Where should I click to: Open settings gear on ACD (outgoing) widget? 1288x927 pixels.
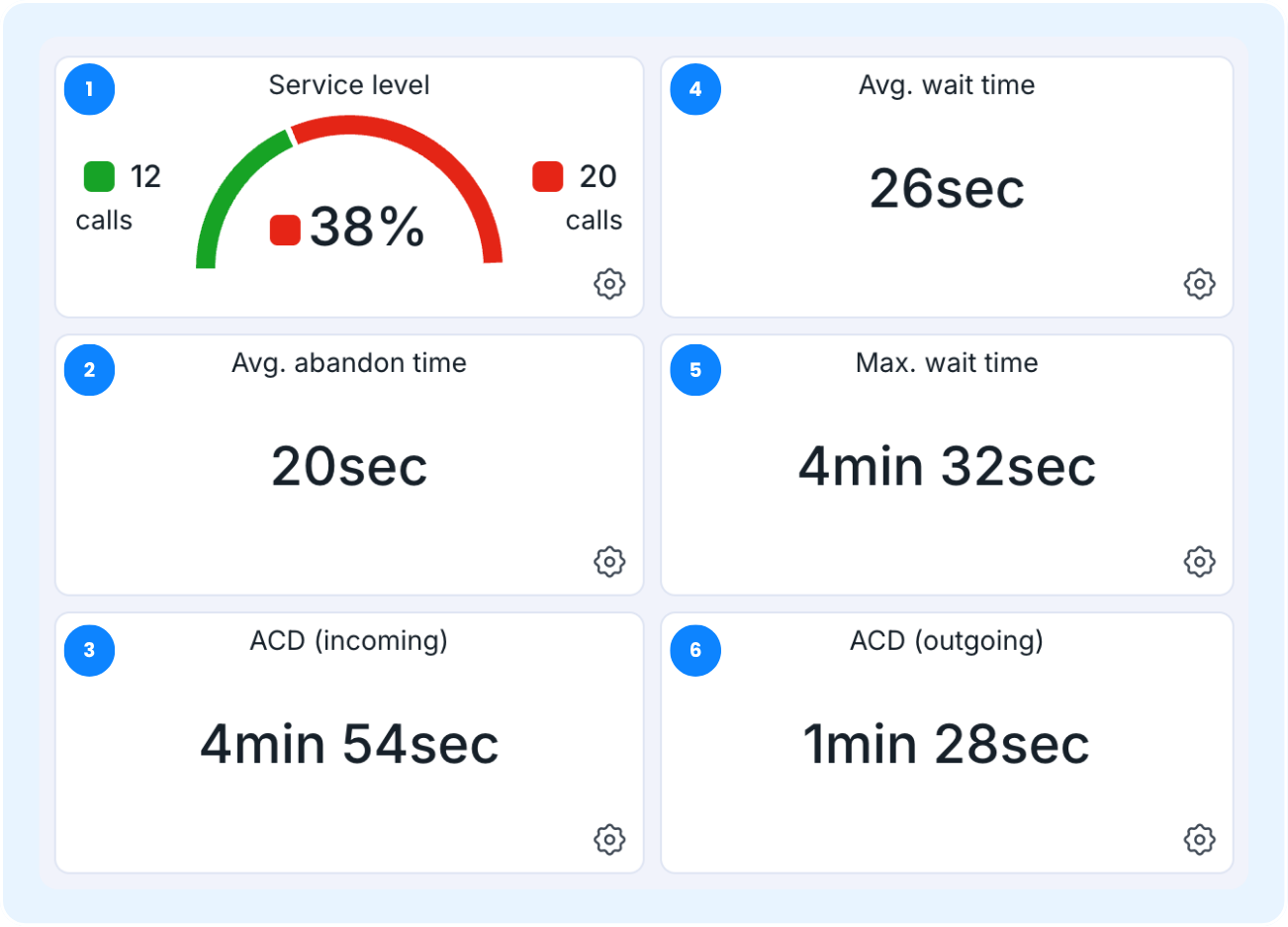point(1199,840)
